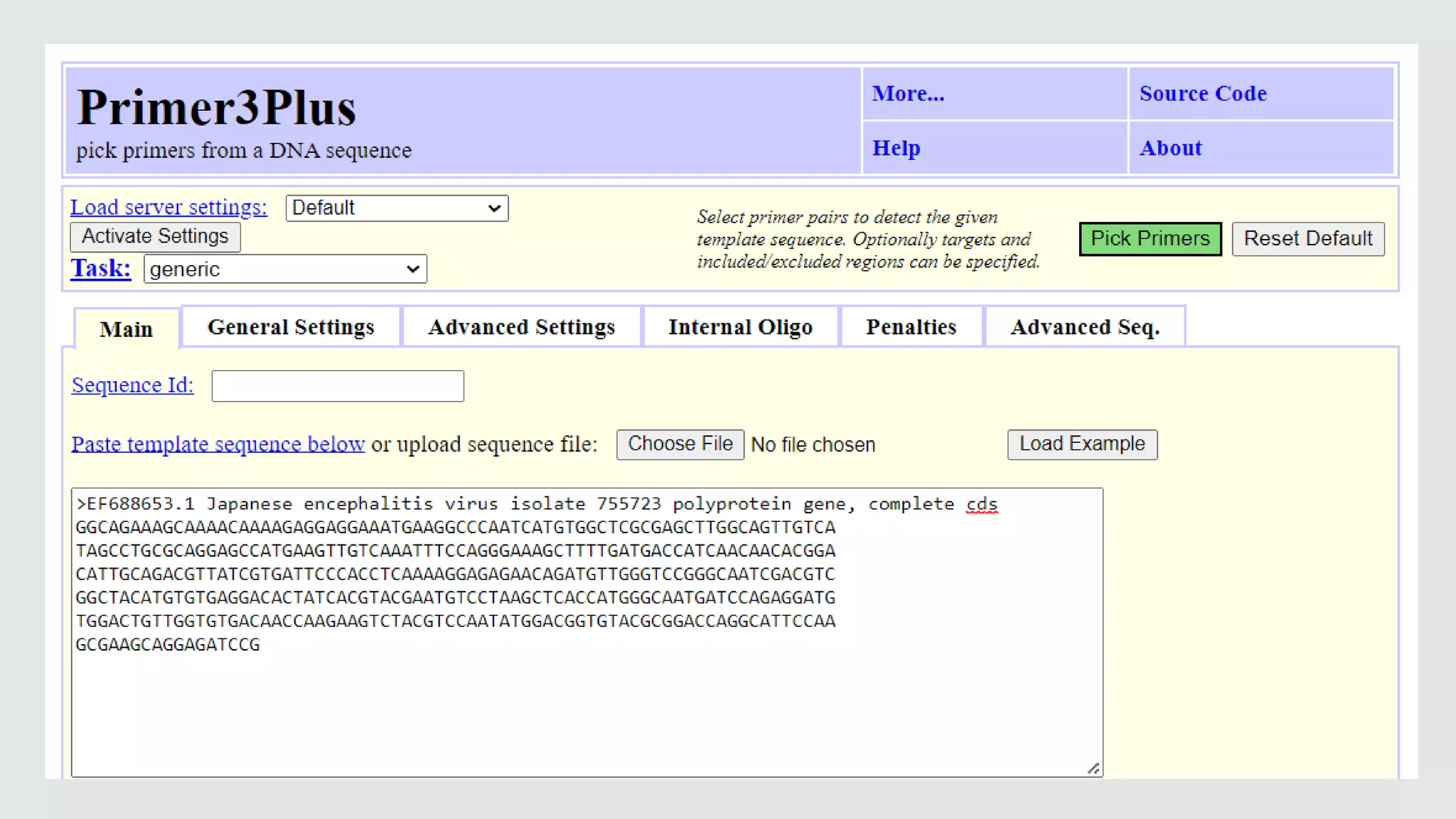
Task: Follow the Source Code link
Action: click(x=1202, y=94)
